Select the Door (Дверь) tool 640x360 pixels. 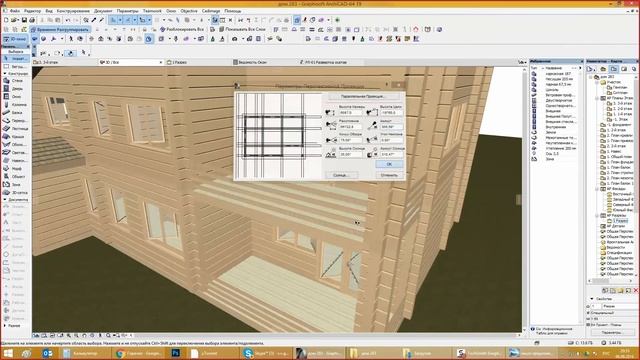click(x=15, y=89)
